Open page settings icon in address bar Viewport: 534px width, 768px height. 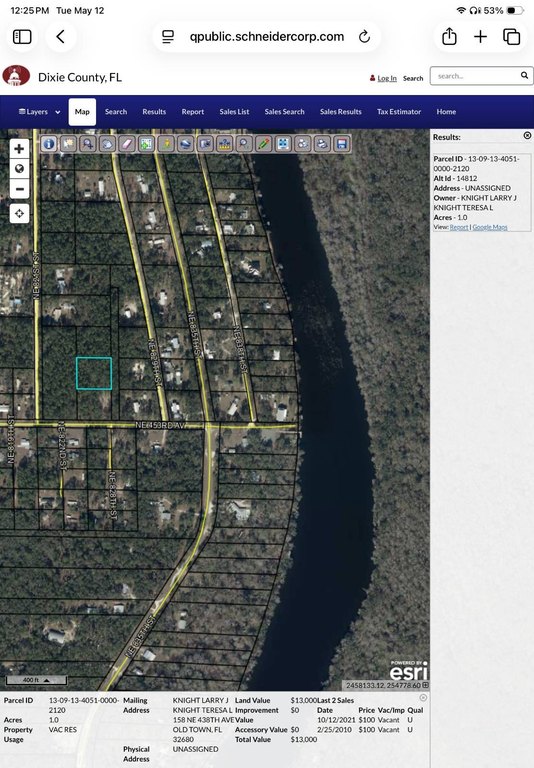tap(168, 37)
